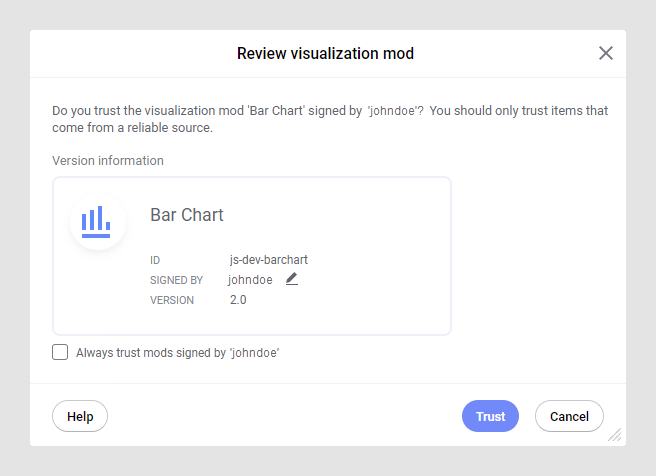Screen dimensions: 656x476
Task: Click the Bar Chart name heading
Action: pyautogui.click(x=187, y=215)
